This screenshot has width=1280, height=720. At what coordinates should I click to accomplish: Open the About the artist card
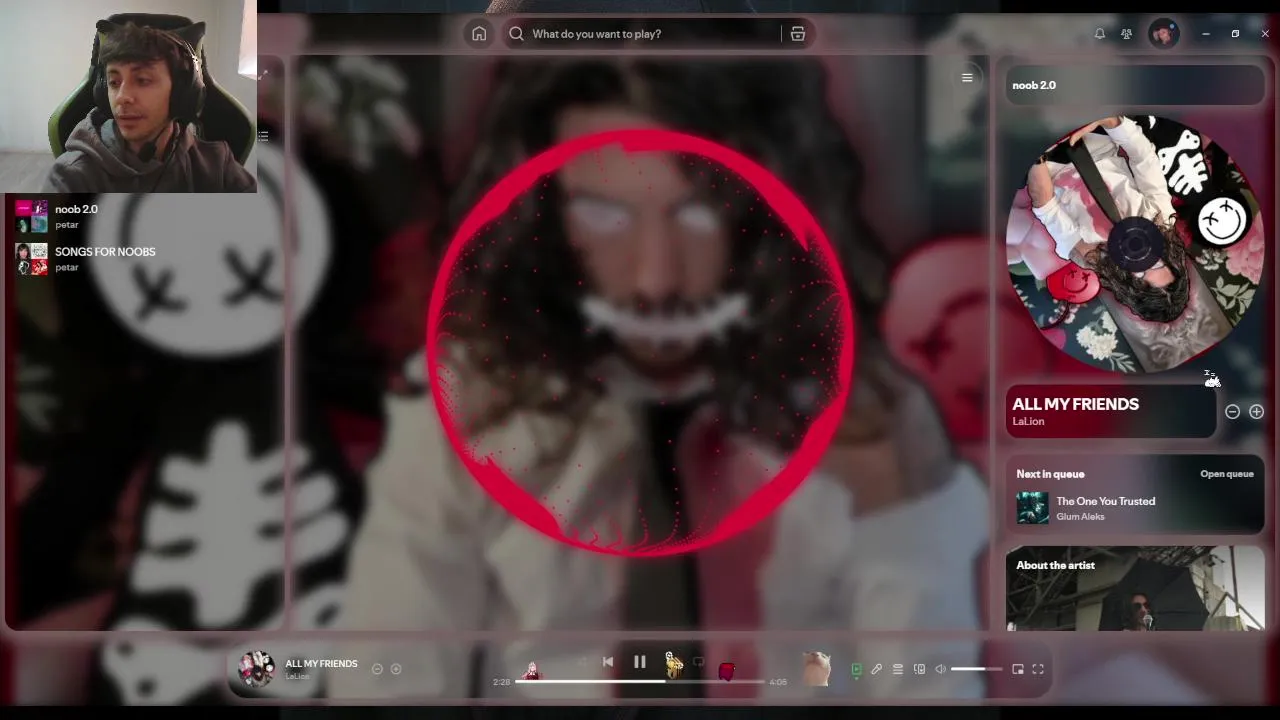[1135, 588]
